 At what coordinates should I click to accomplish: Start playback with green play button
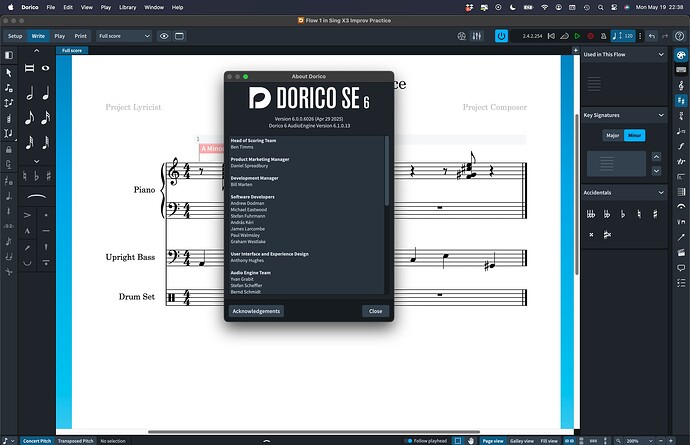[577, 36]
